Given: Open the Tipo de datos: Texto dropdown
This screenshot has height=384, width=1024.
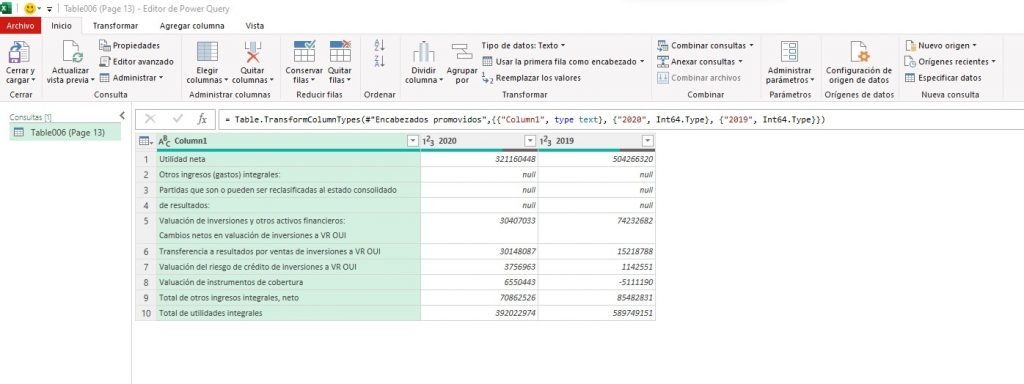Looking at the screenshot, I should click(x=523, y=45).
